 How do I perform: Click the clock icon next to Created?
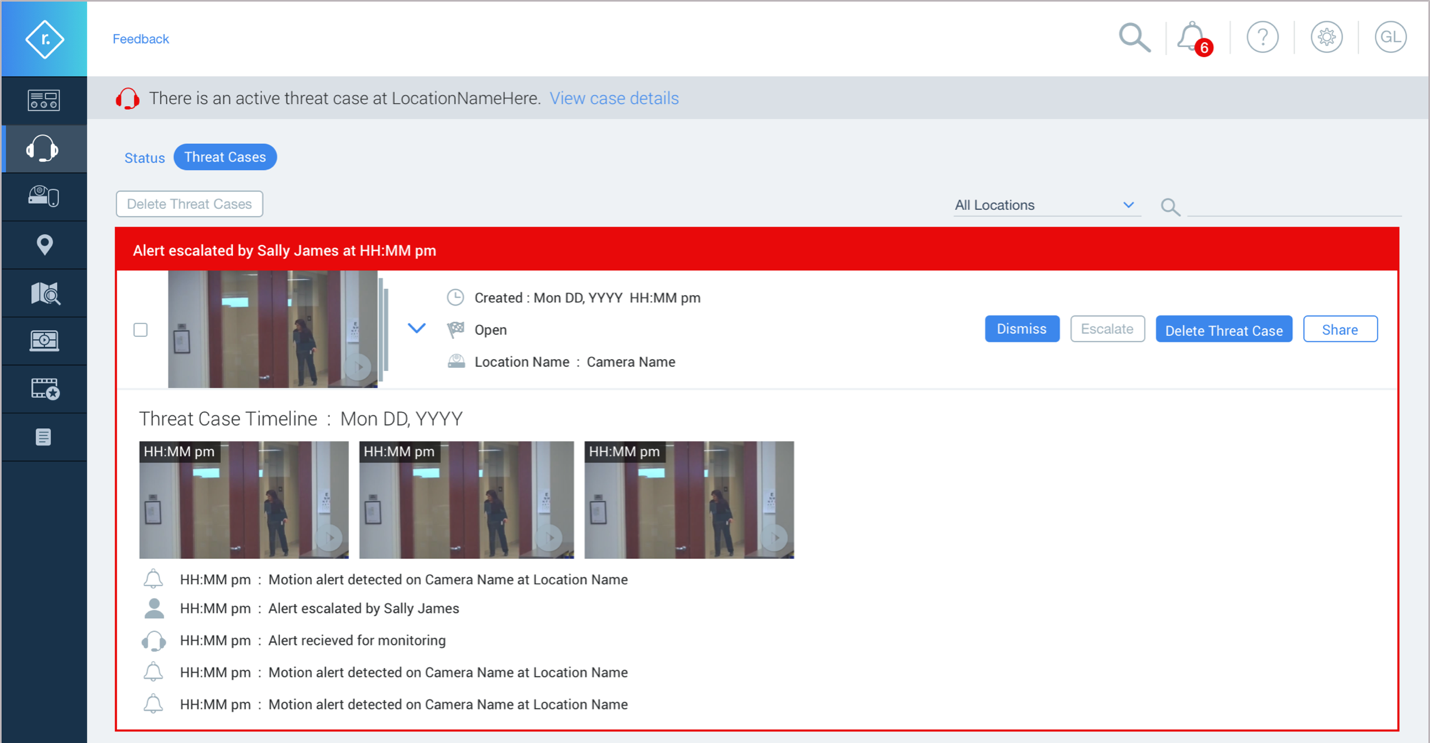[455, 297]
